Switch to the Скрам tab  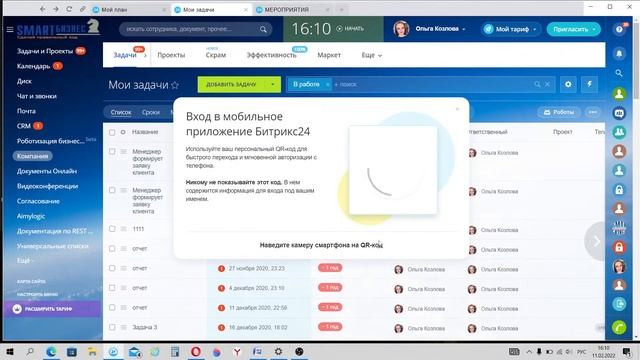216,55
